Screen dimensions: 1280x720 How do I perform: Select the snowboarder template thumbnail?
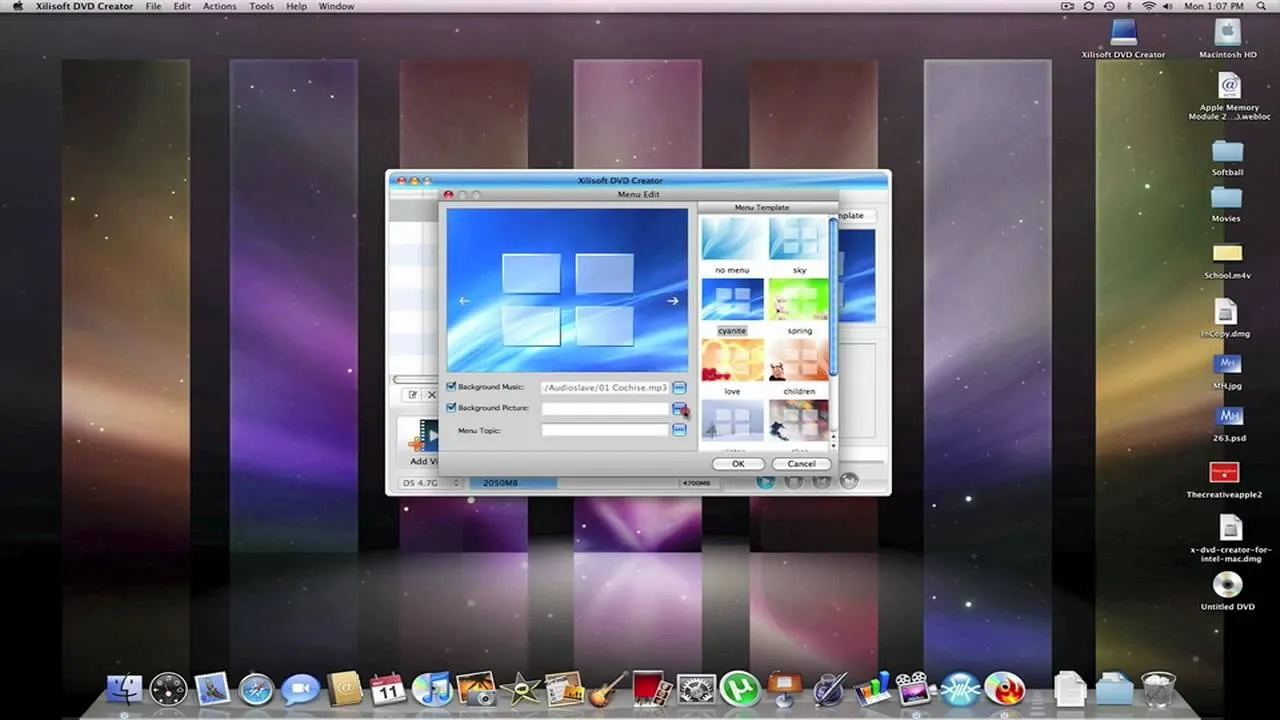(798, 421)
